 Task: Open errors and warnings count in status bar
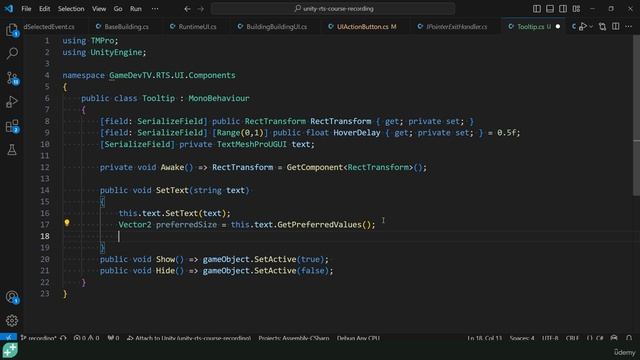tap(87, 338)
